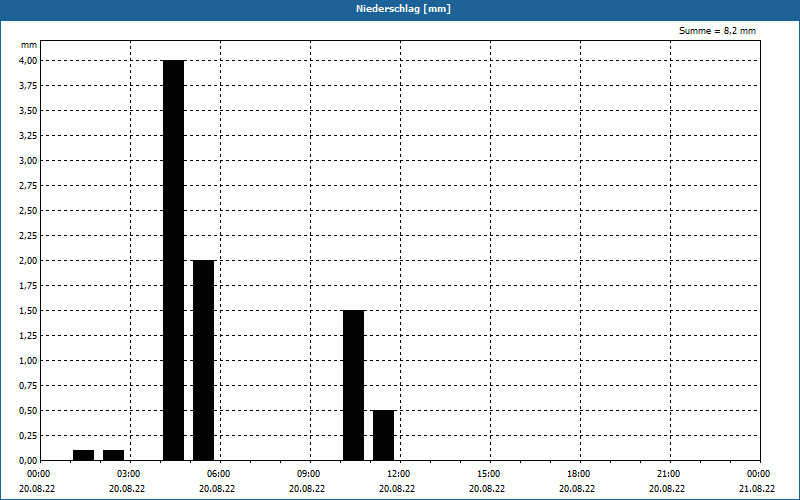Click the 21:00 time label
800x500 pixels.
668,474
